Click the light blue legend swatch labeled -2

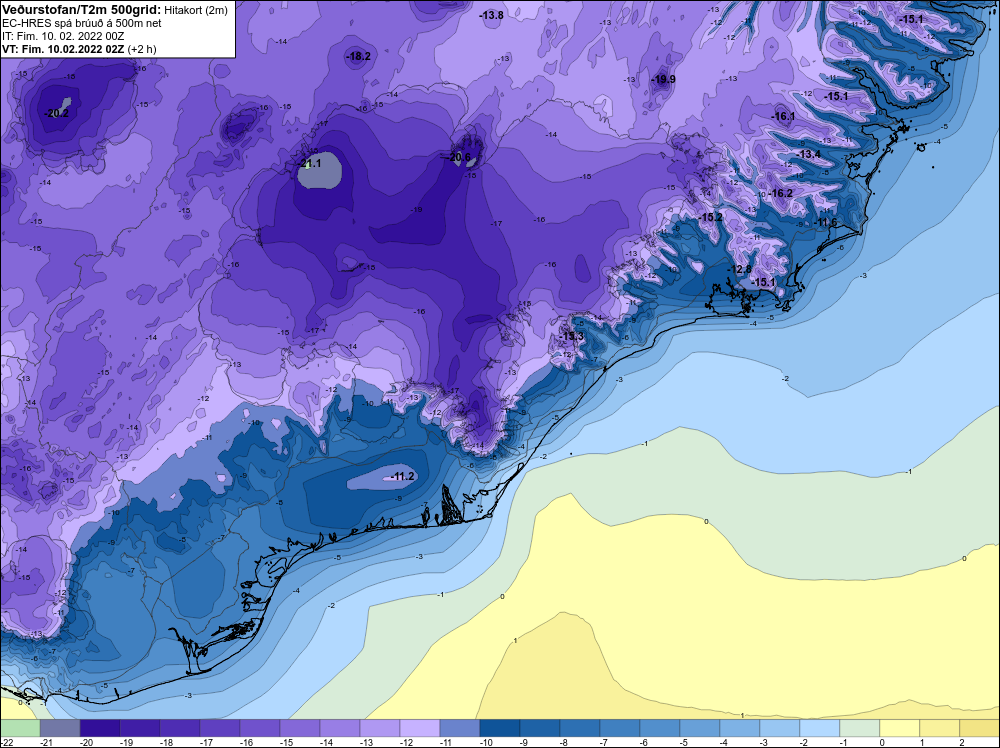(820, 728)
